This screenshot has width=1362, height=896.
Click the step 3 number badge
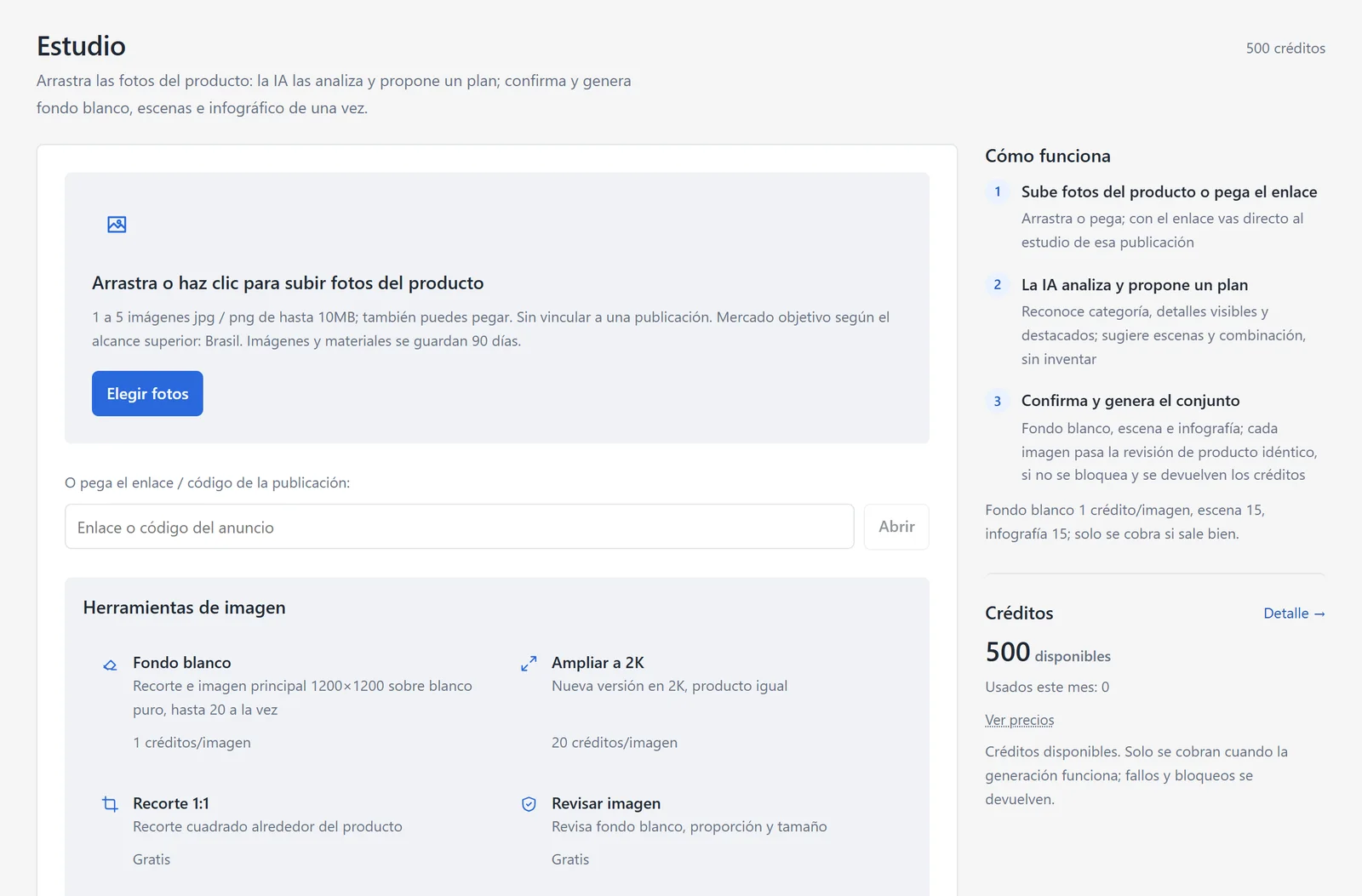pyautogui.click(x=998, y=401)
